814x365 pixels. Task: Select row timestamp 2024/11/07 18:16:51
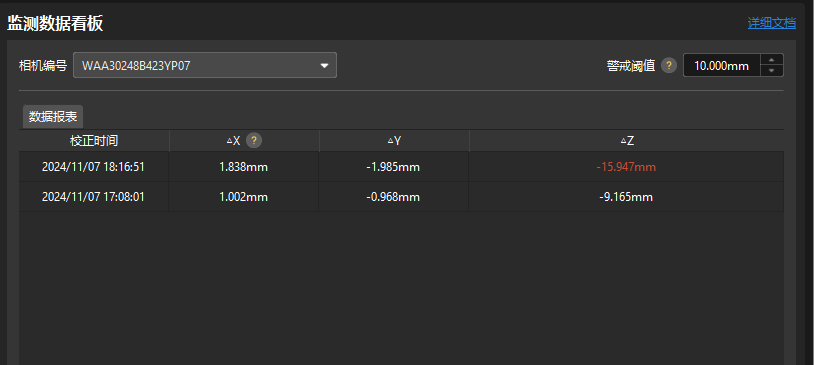tap(93, 167)
